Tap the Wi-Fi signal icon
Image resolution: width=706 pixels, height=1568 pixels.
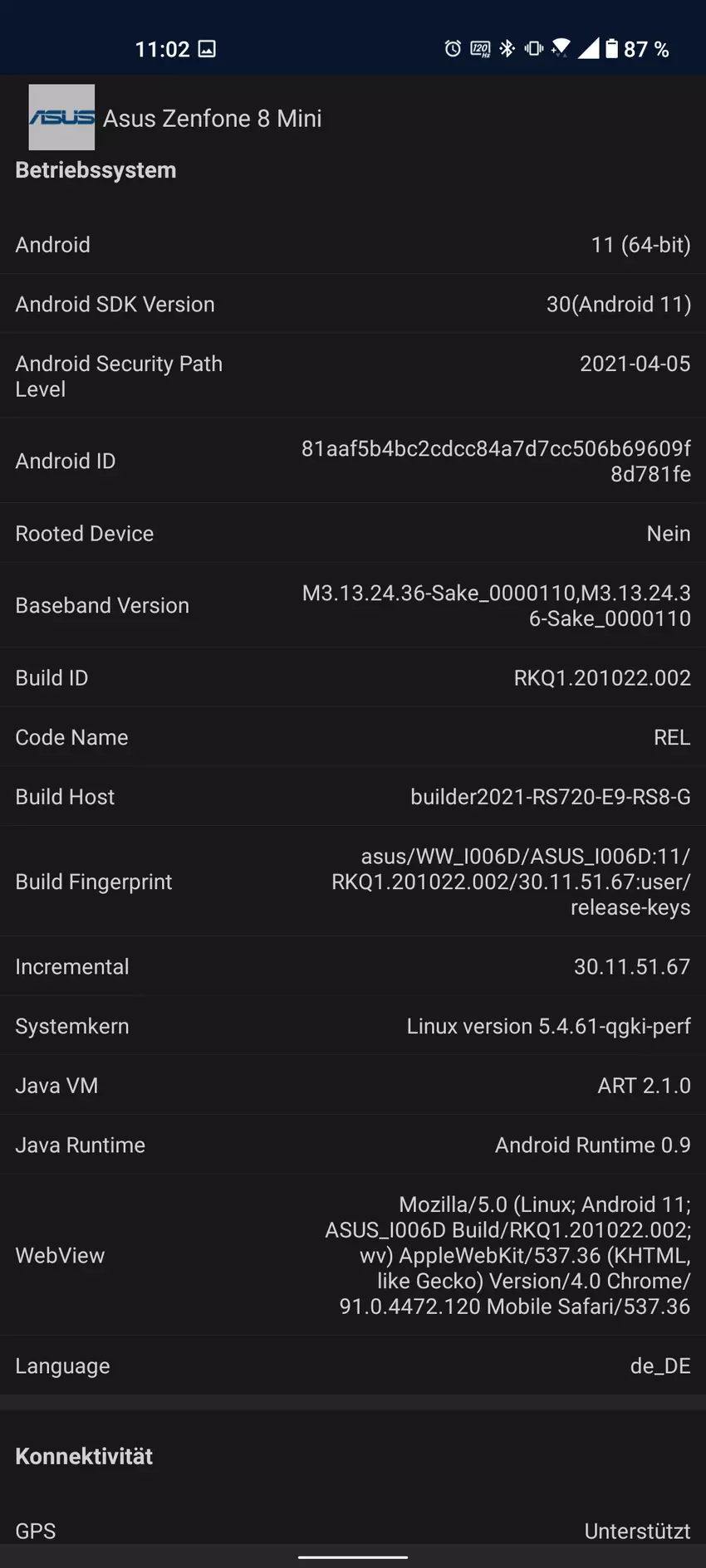pos(561,49)
